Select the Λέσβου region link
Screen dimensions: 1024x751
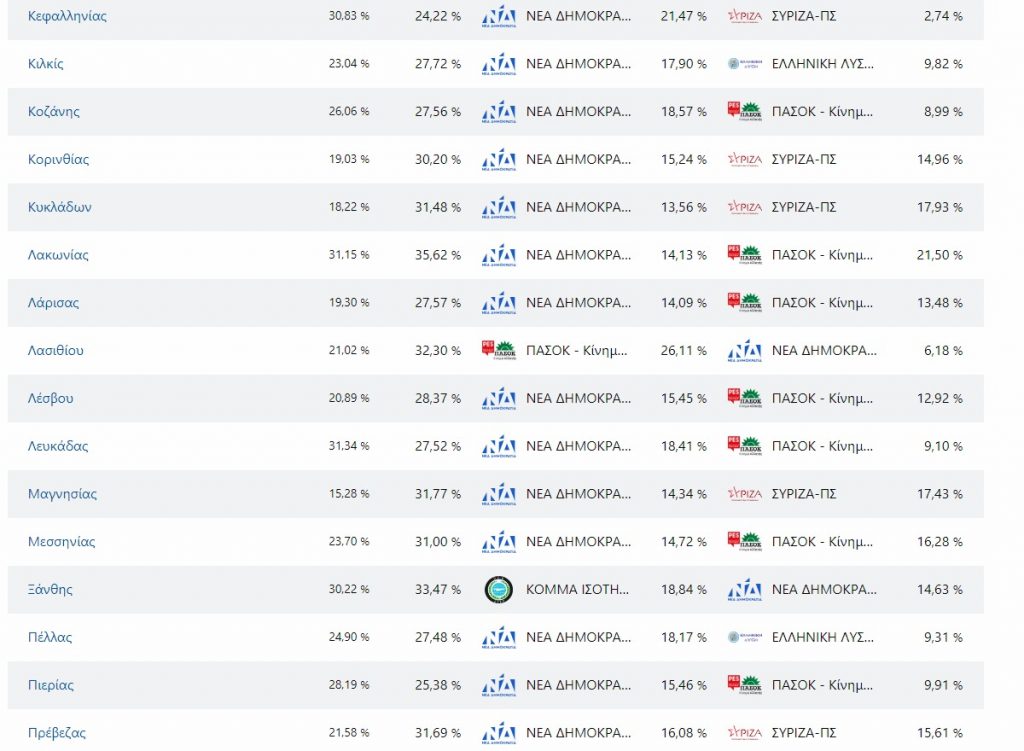point(50,398)
